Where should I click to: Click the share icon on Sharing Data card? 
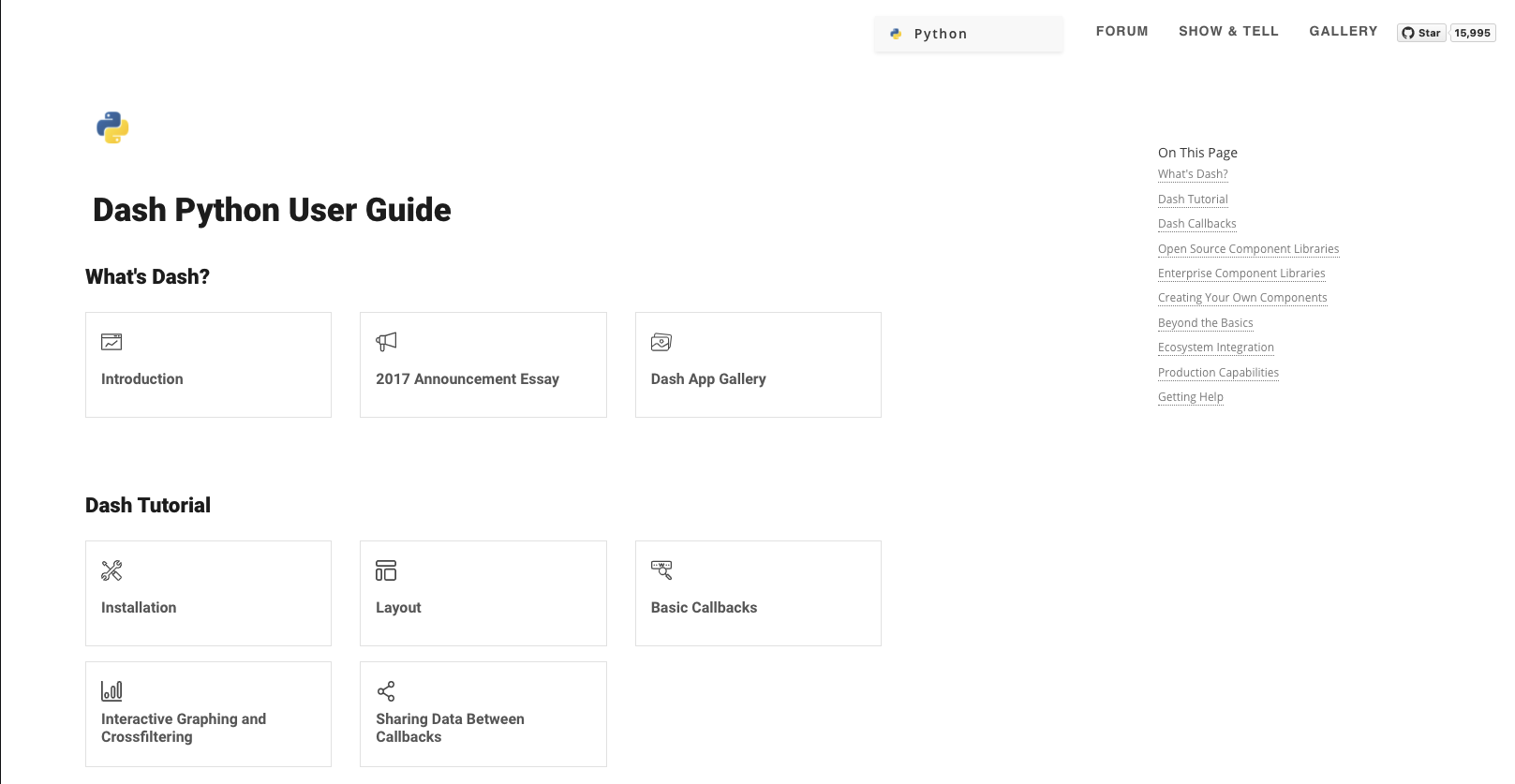pos(386,691)
